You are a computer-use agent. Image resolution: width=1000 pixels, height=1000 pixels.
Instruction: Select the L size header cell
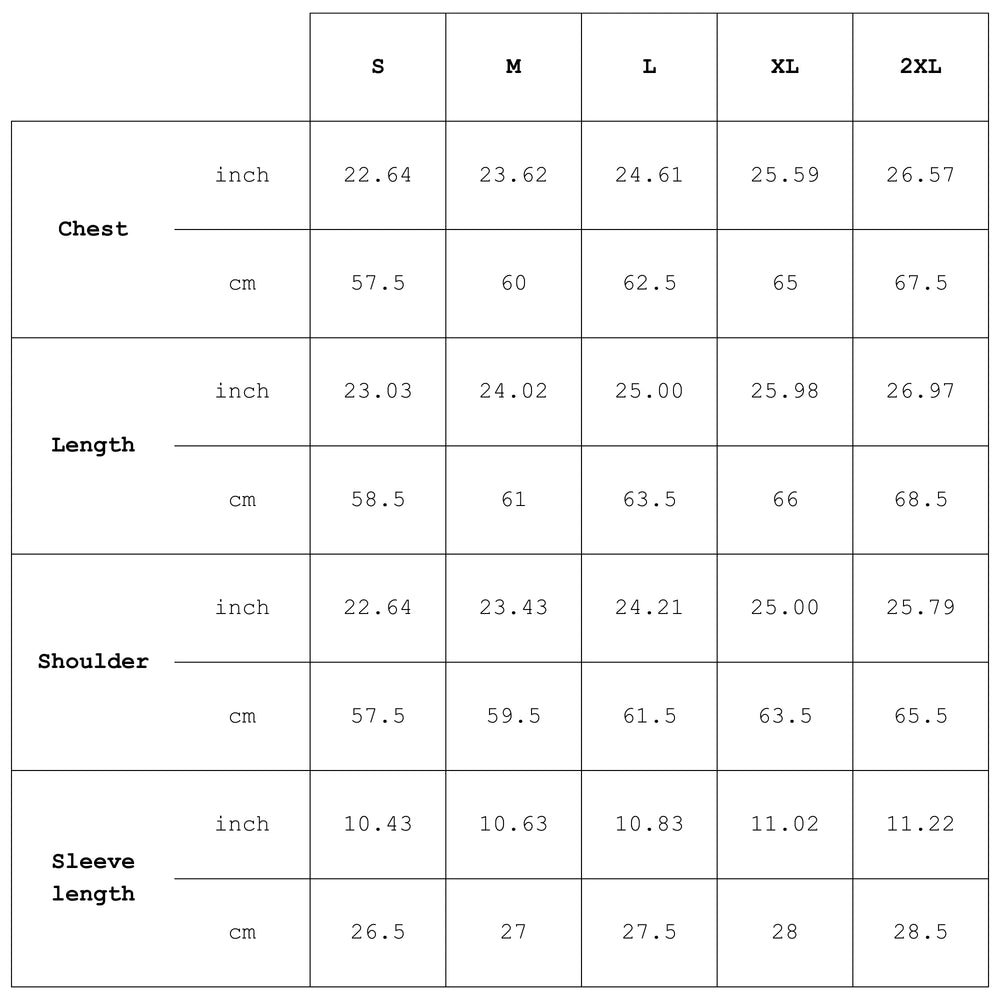pyautogui.click(x=649, y=67)
